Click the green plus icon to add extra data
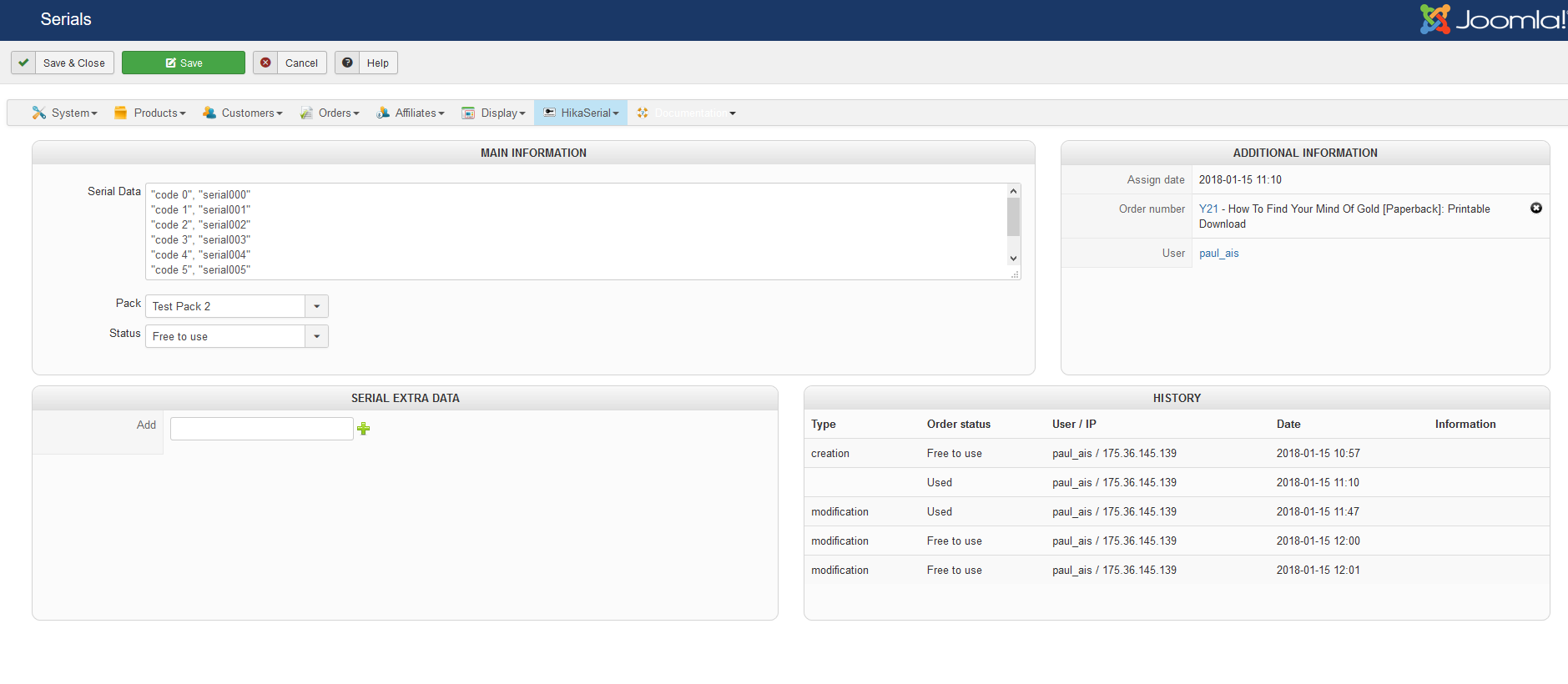 point(364,429)
